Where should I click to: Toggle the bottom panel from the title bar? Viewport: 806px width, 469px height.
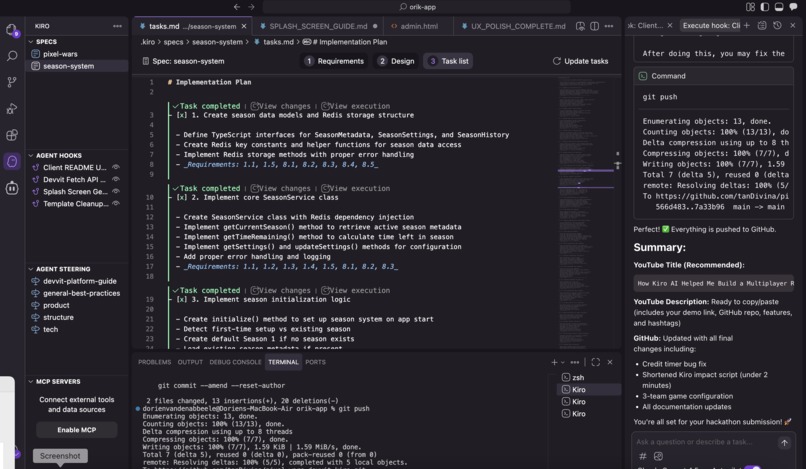coord(779,7)
